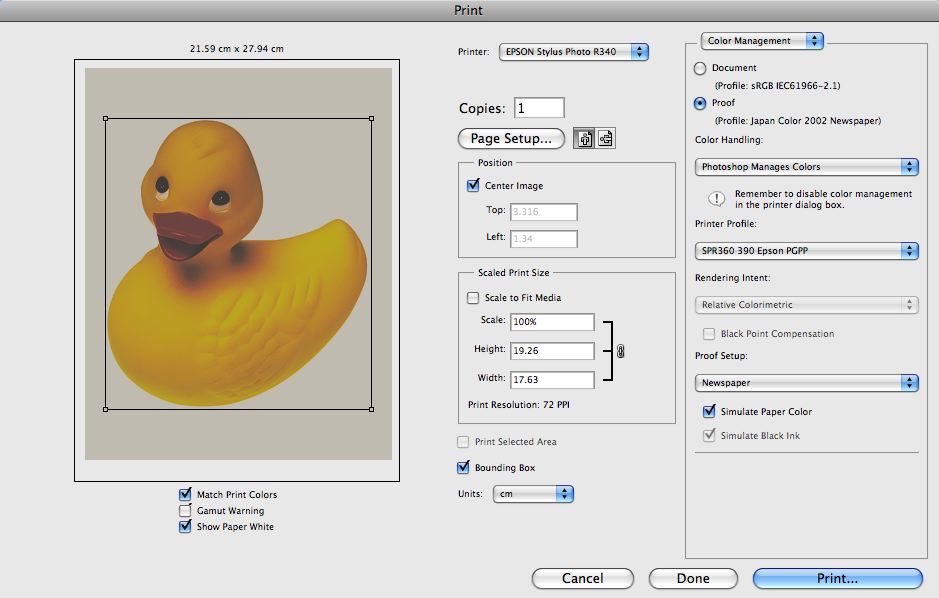Click bottom-right bounding box handle
The image size is (939, 598).
click(371, 409)
